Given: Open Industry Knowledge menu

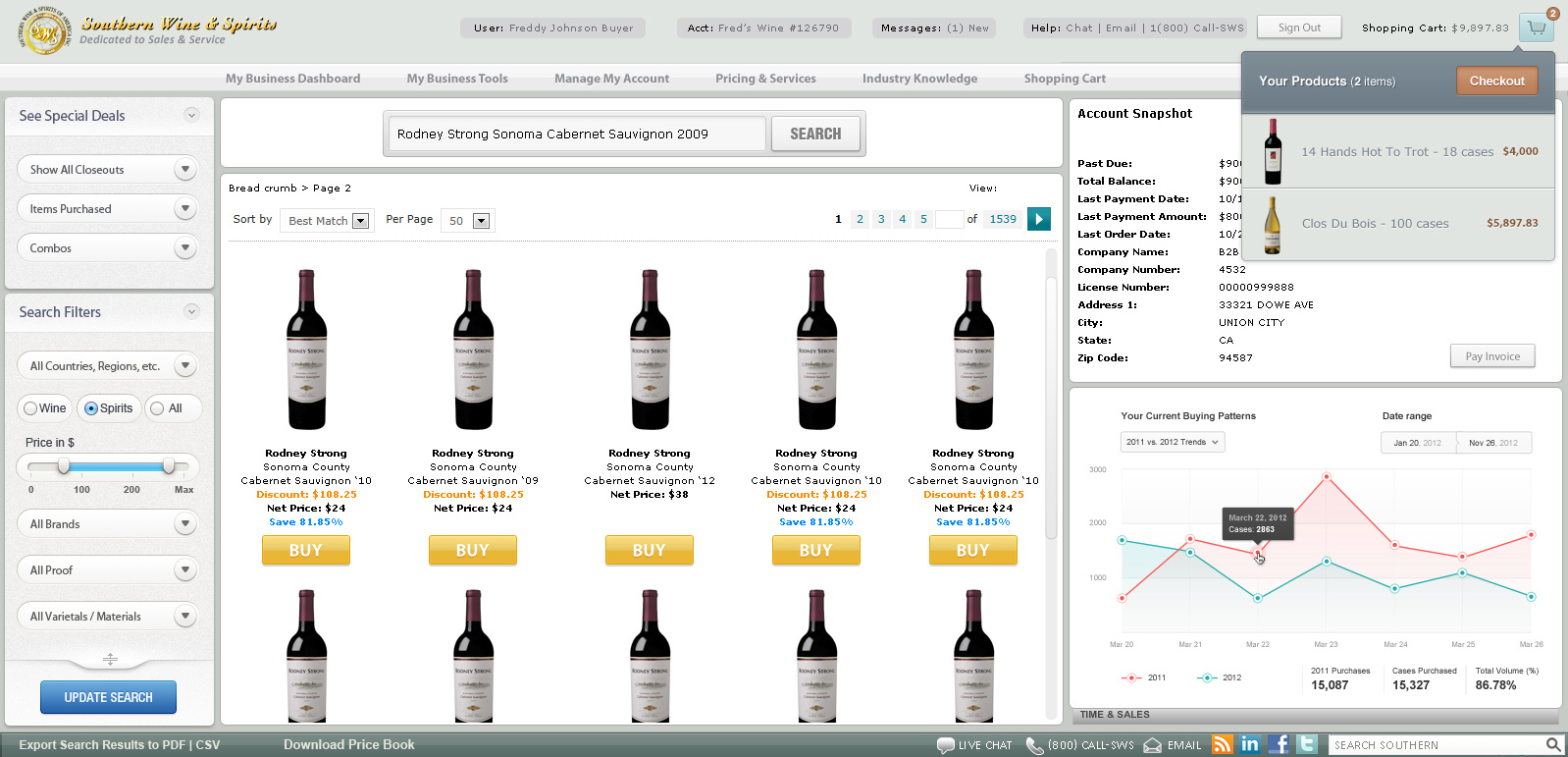Looking at the screenshot, I should 919,79.
